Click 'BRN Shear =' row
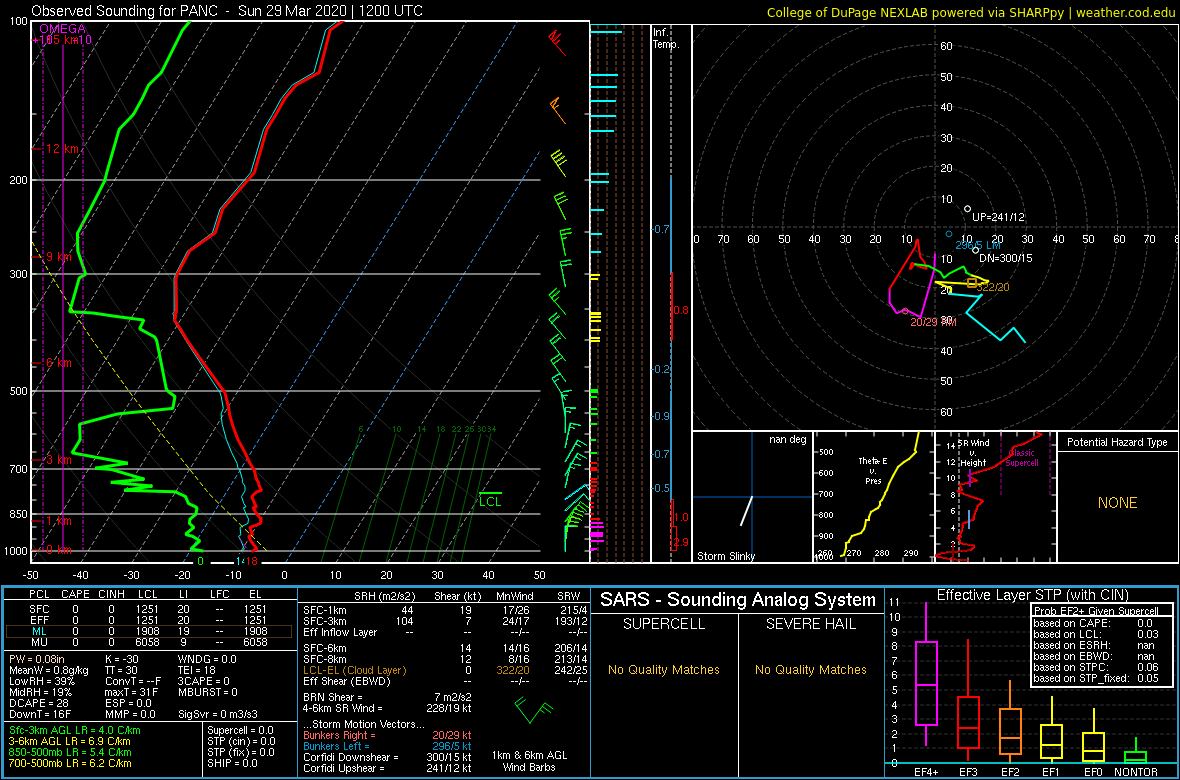 pos(387,697)
